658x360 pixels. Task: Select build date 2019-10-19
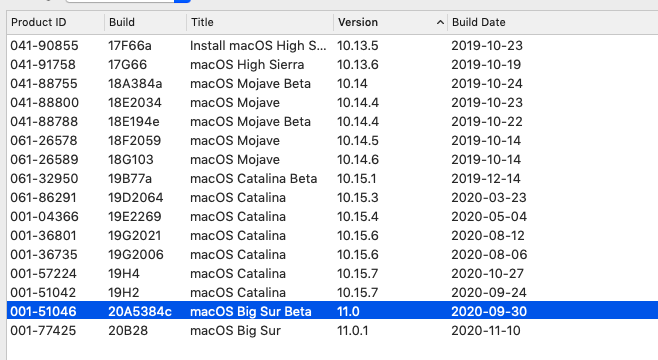point(486,65)
